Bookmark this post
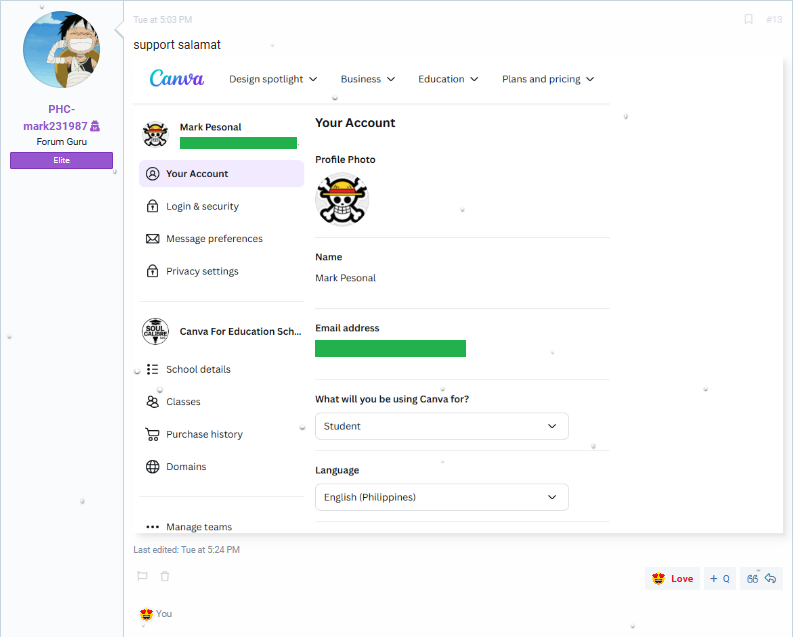 pyautogui.click(x=748, y=19)
